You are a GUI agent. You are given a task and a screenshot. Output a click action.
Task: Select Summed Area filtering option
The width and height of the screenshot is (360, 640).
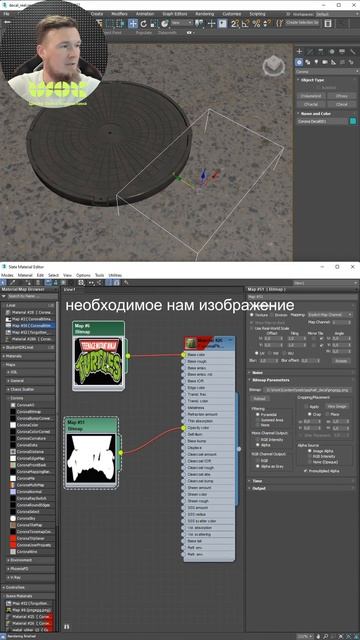tap(258, 420)
